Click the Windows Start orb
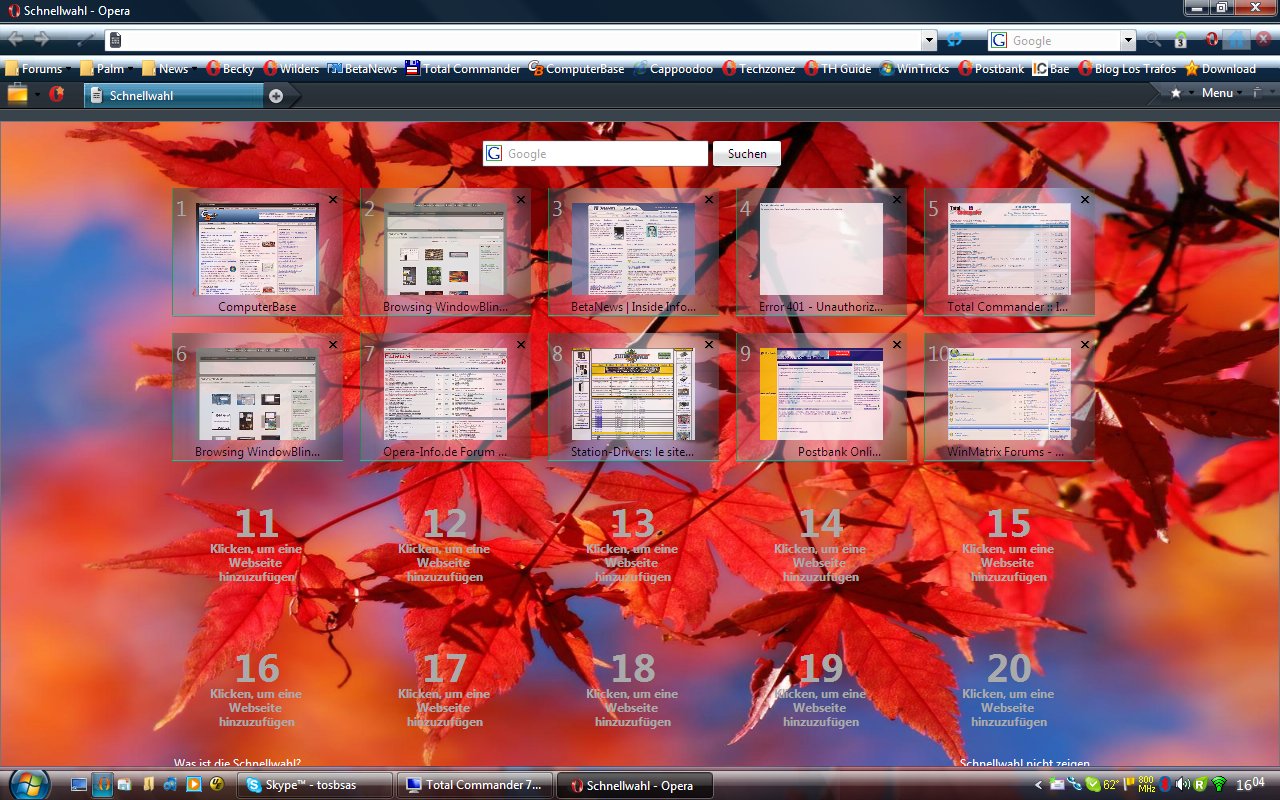This screenshot has height=800, width=1280. tap(29, 784)
